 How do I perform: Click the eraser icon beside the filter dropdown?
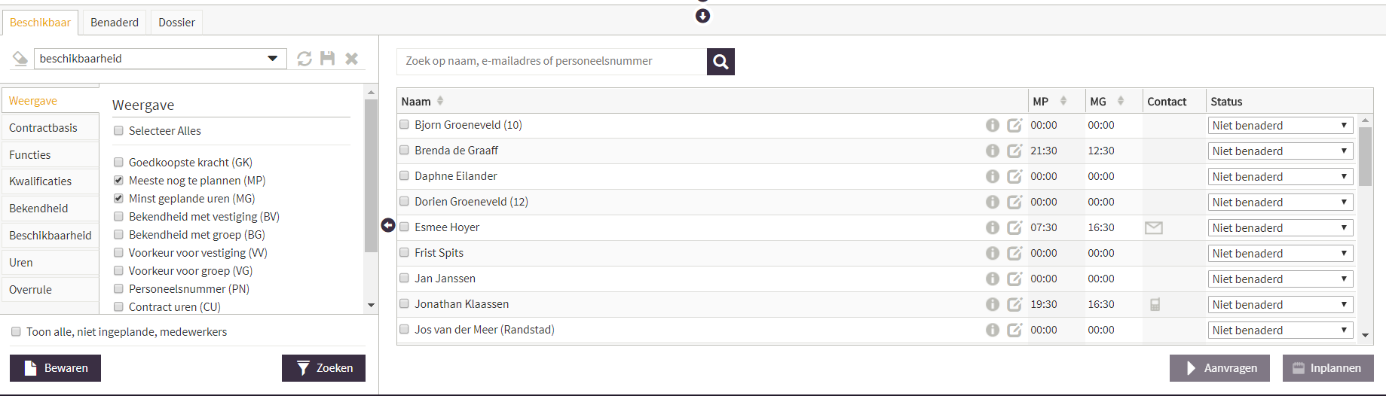coord(19,59)
